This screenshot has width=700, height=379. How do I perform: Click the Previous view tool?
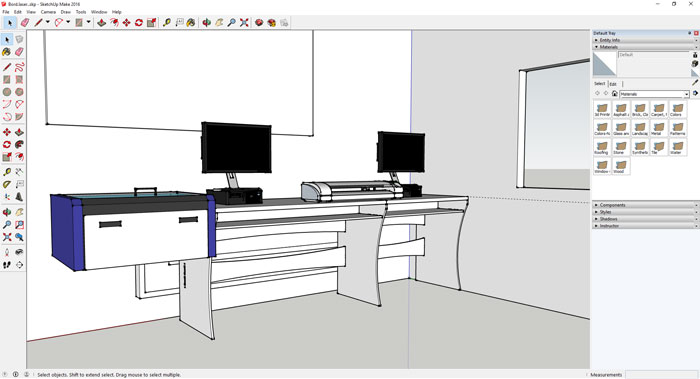point(19,237)
